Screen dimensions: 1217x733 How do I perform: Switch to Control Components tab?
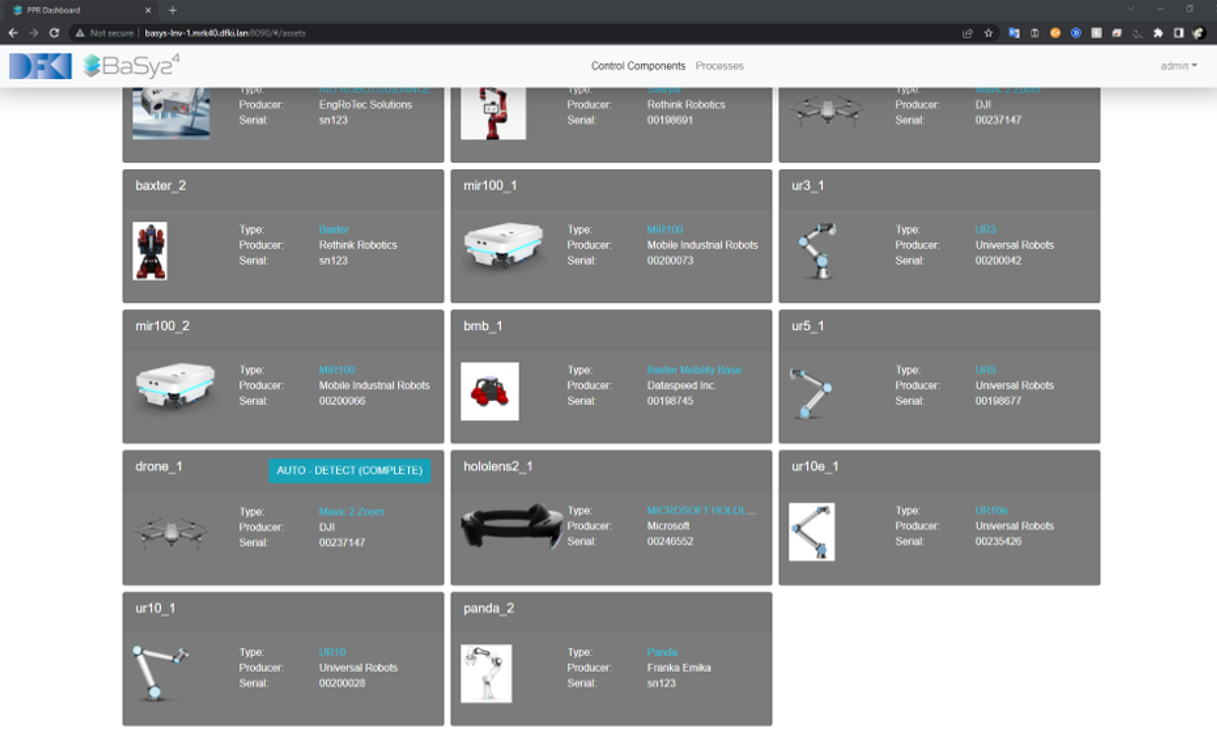638,66
